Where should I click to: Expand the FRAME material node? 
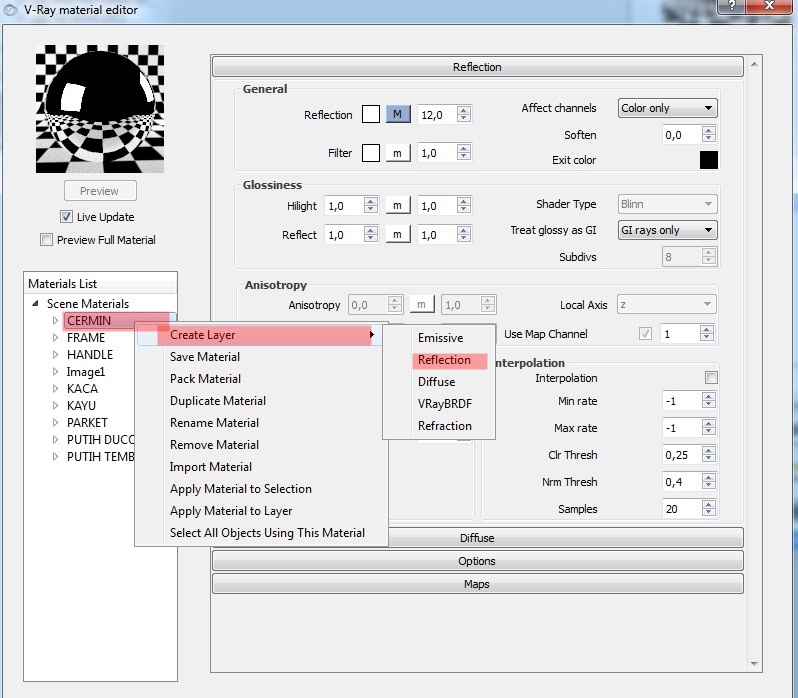click(55, 337)
